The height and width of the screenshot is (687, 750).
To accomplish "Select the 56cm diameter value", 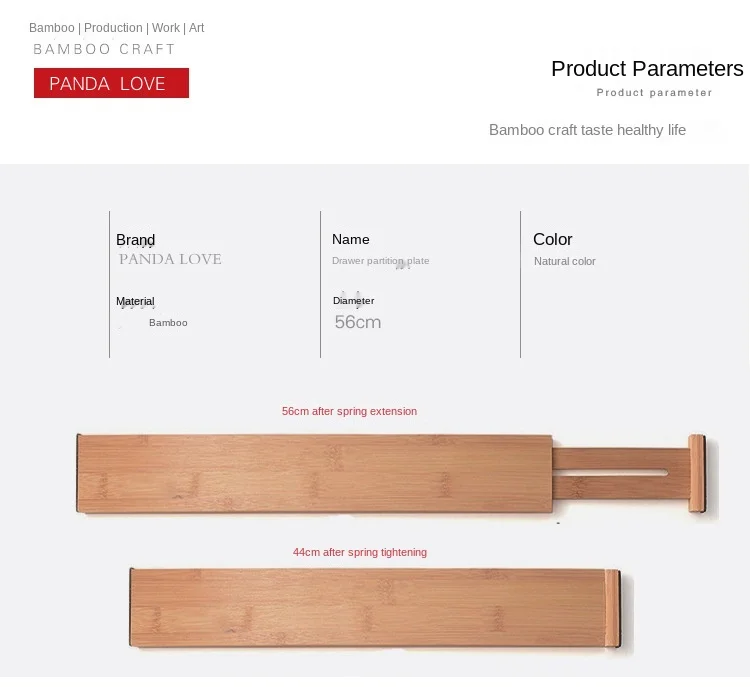I will 357,322.
